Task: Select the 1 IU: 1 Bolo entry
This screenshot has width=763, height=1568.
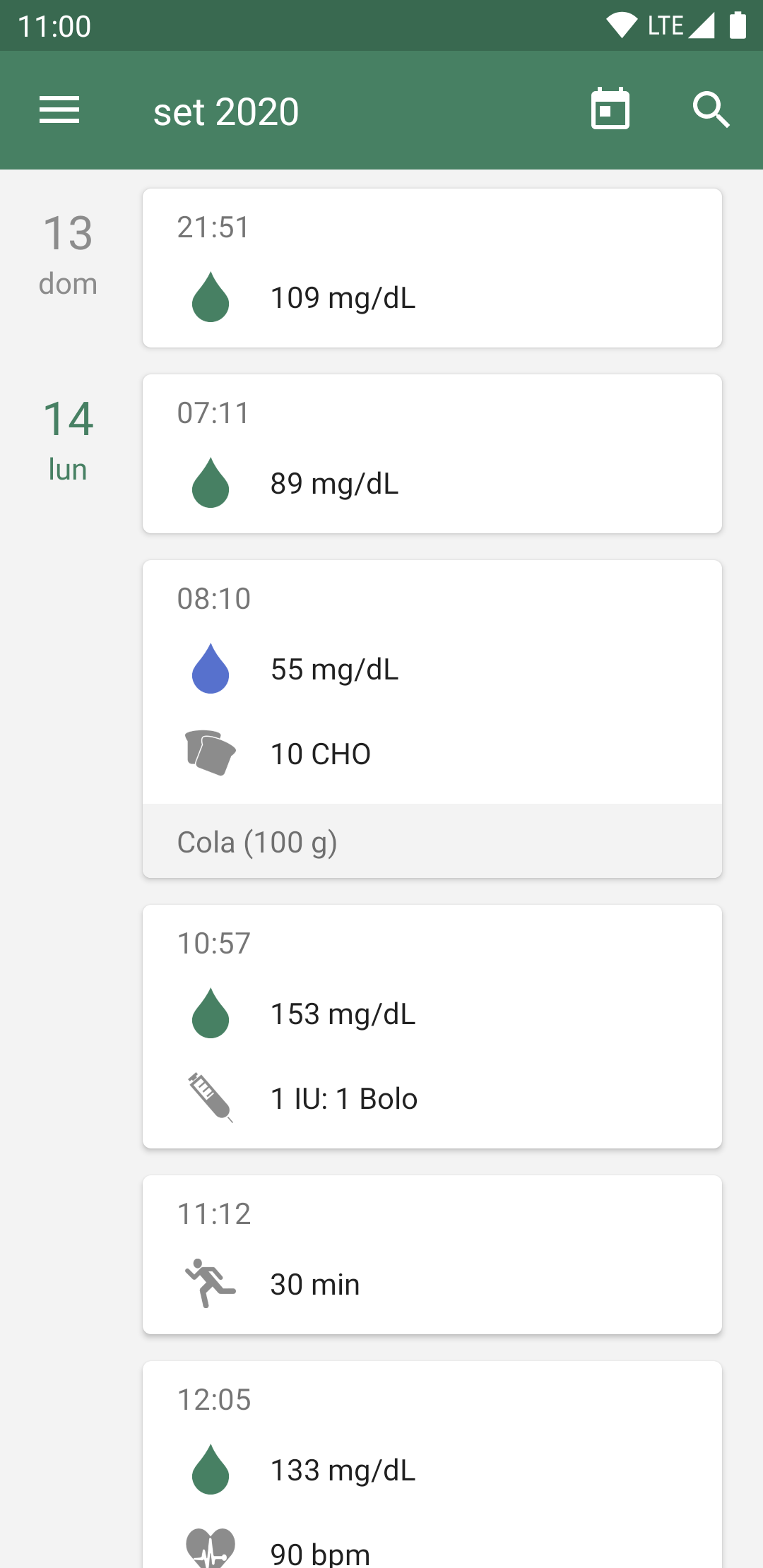Action: tap(344, 1099)
